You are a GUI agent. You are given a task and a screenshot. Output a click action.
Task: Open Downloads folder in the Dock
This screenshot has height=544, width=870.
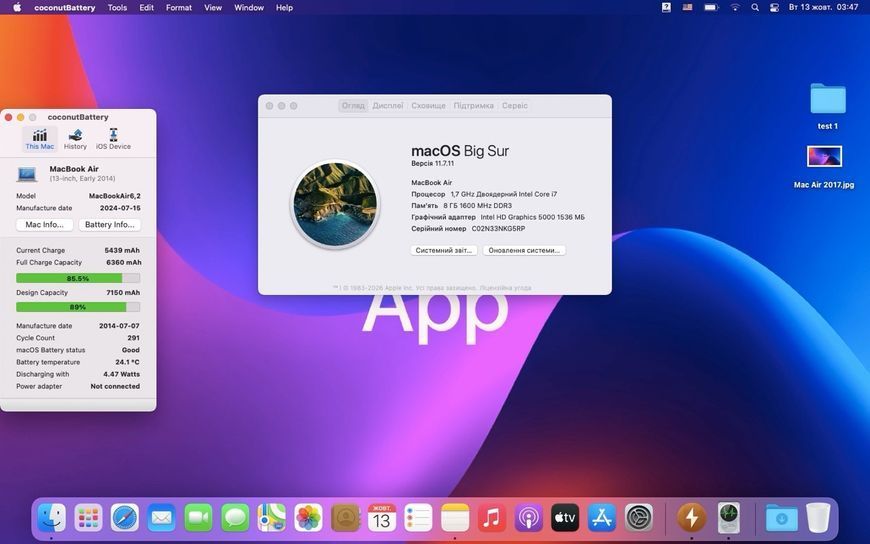point(781,518)
